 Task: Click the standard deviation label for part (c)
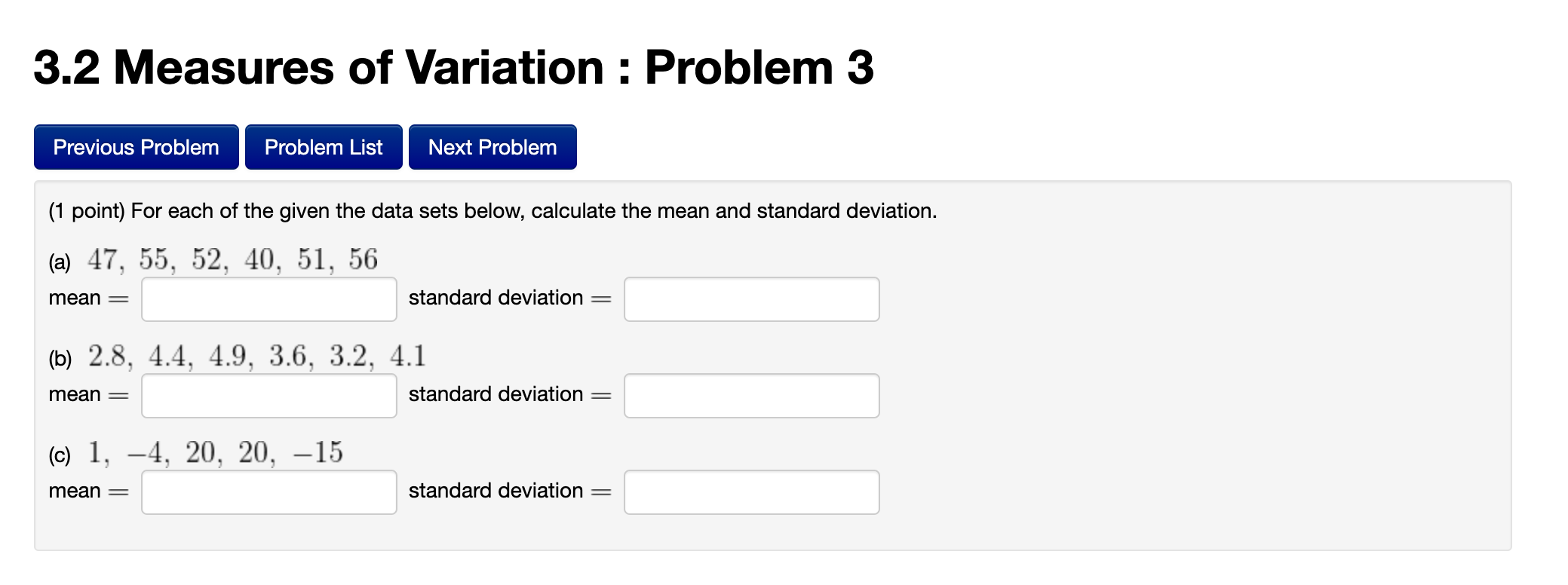click(x=498, y=490)
